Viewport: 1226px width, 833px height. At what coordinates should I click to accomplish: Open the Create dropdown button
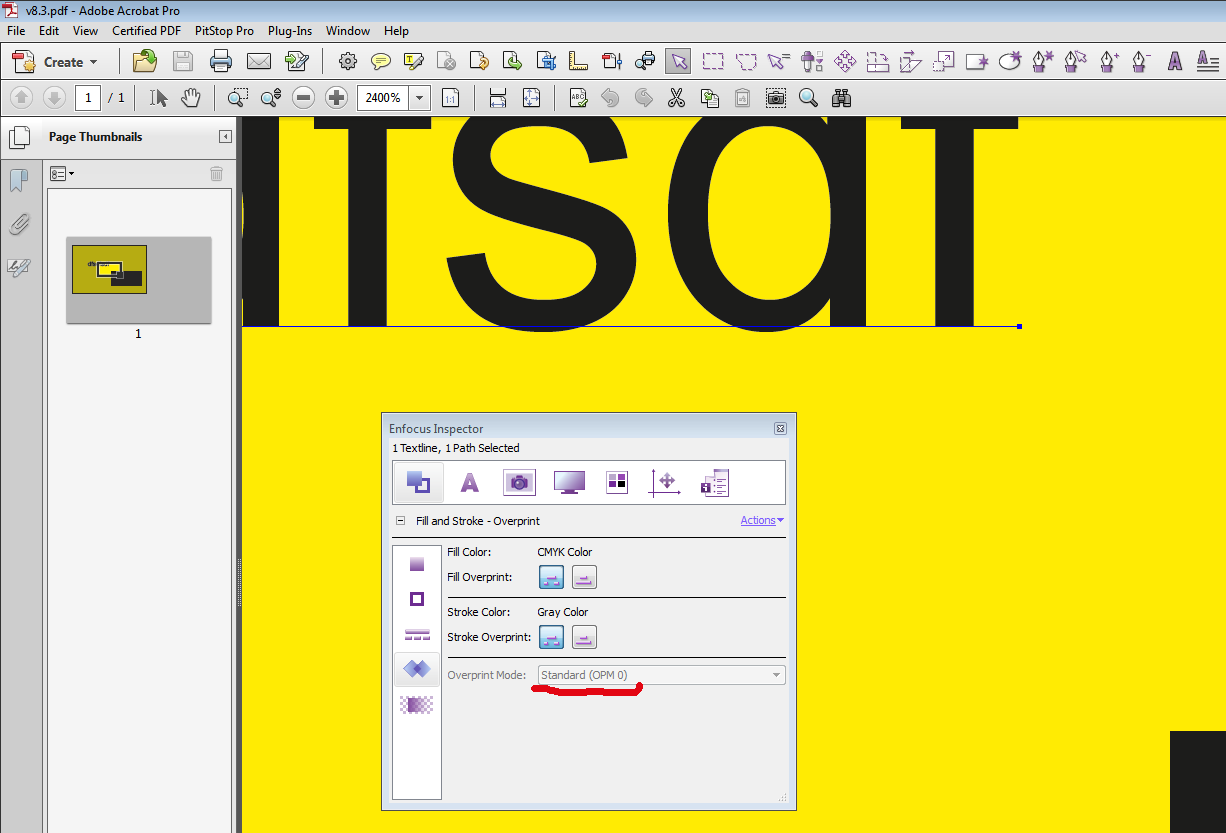[x=56, y=62]
